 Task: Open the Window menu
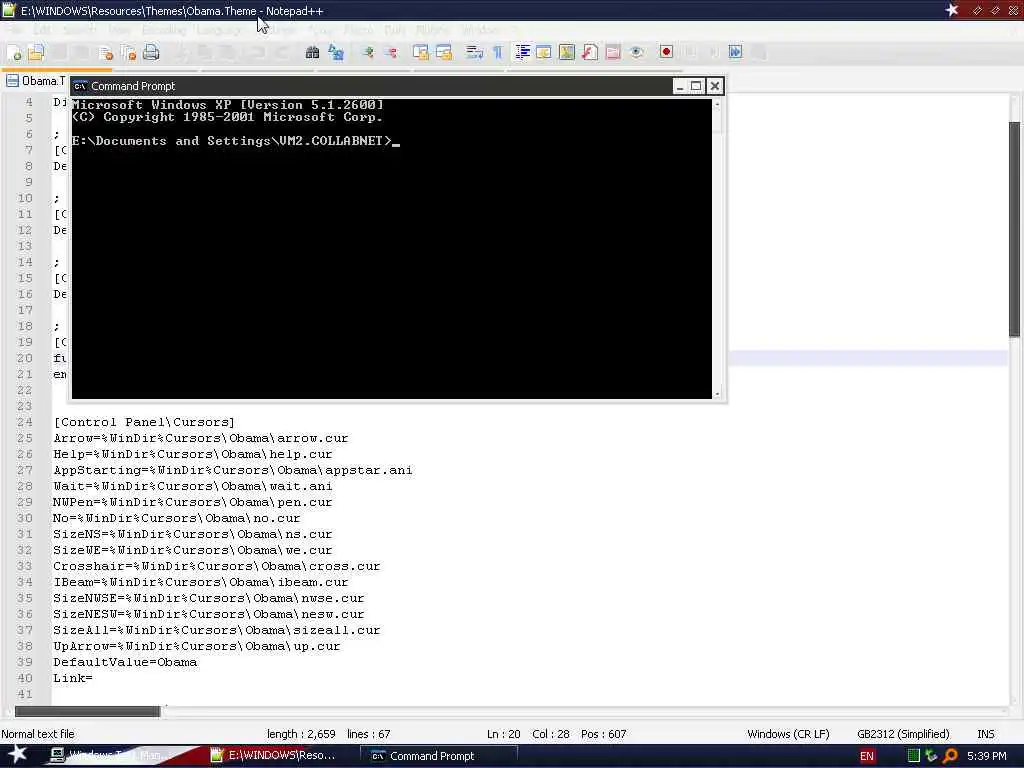tap(480, 30)
